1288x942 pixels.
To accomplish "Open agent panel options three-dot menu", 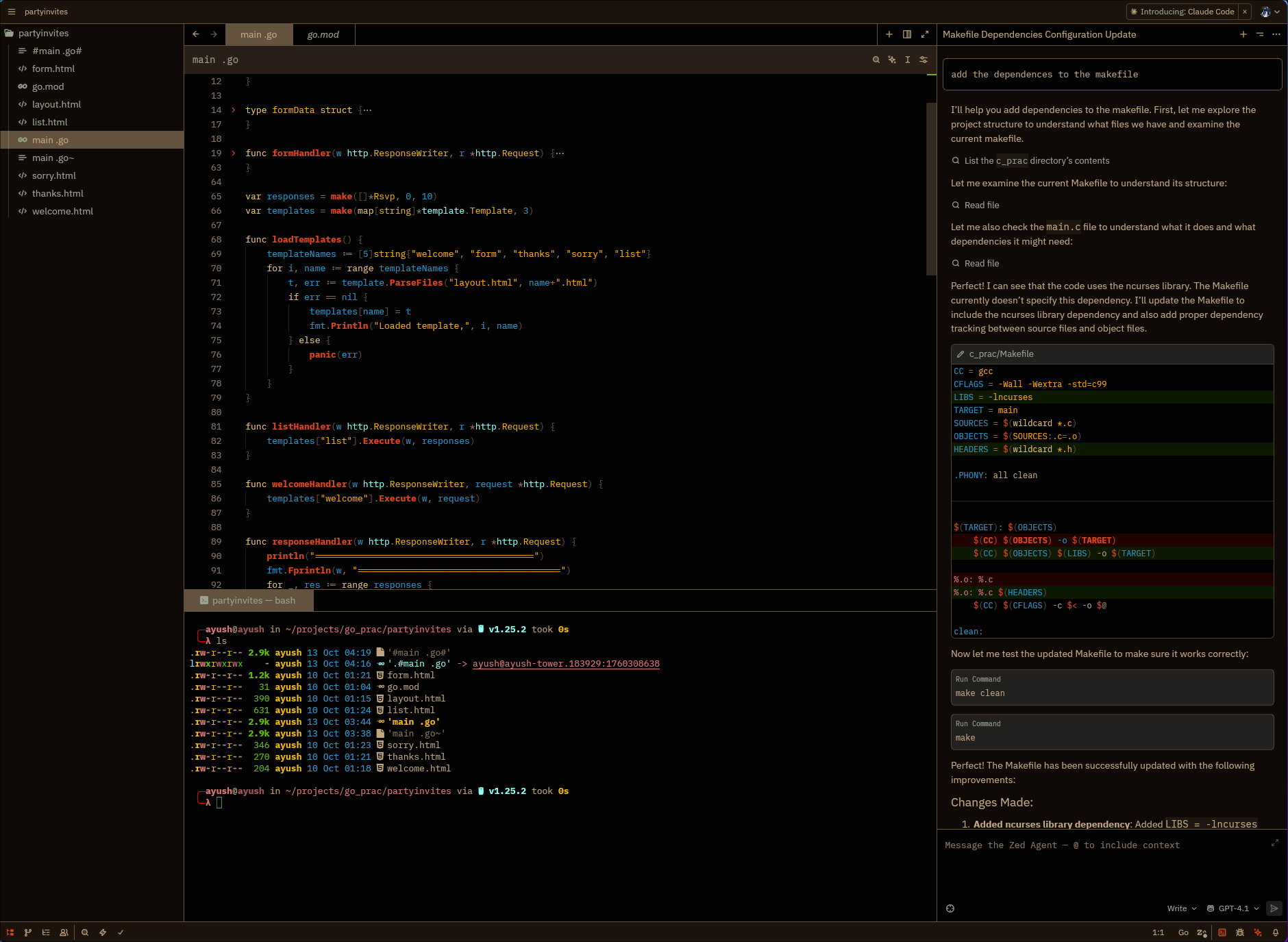I will 1276,34.
